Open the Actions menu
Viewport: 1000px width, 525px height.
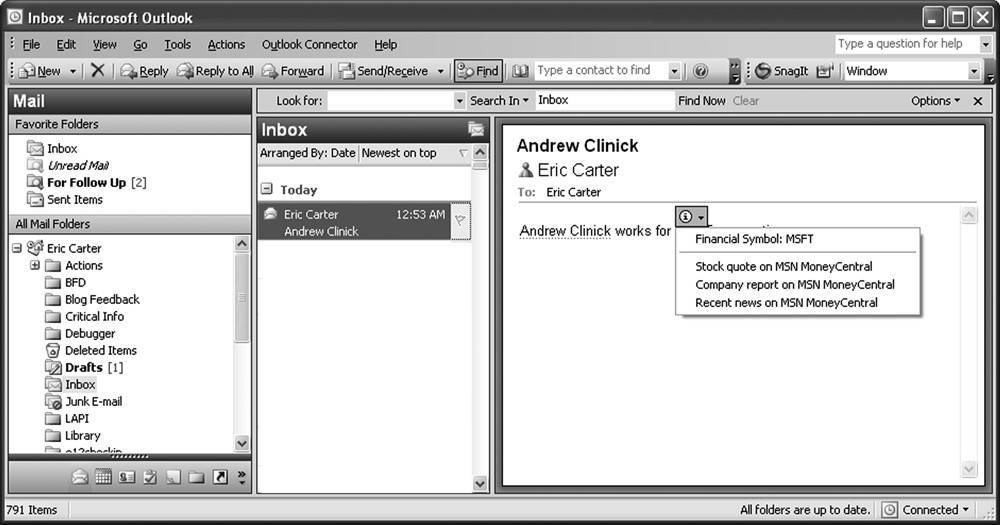[226, 44]
